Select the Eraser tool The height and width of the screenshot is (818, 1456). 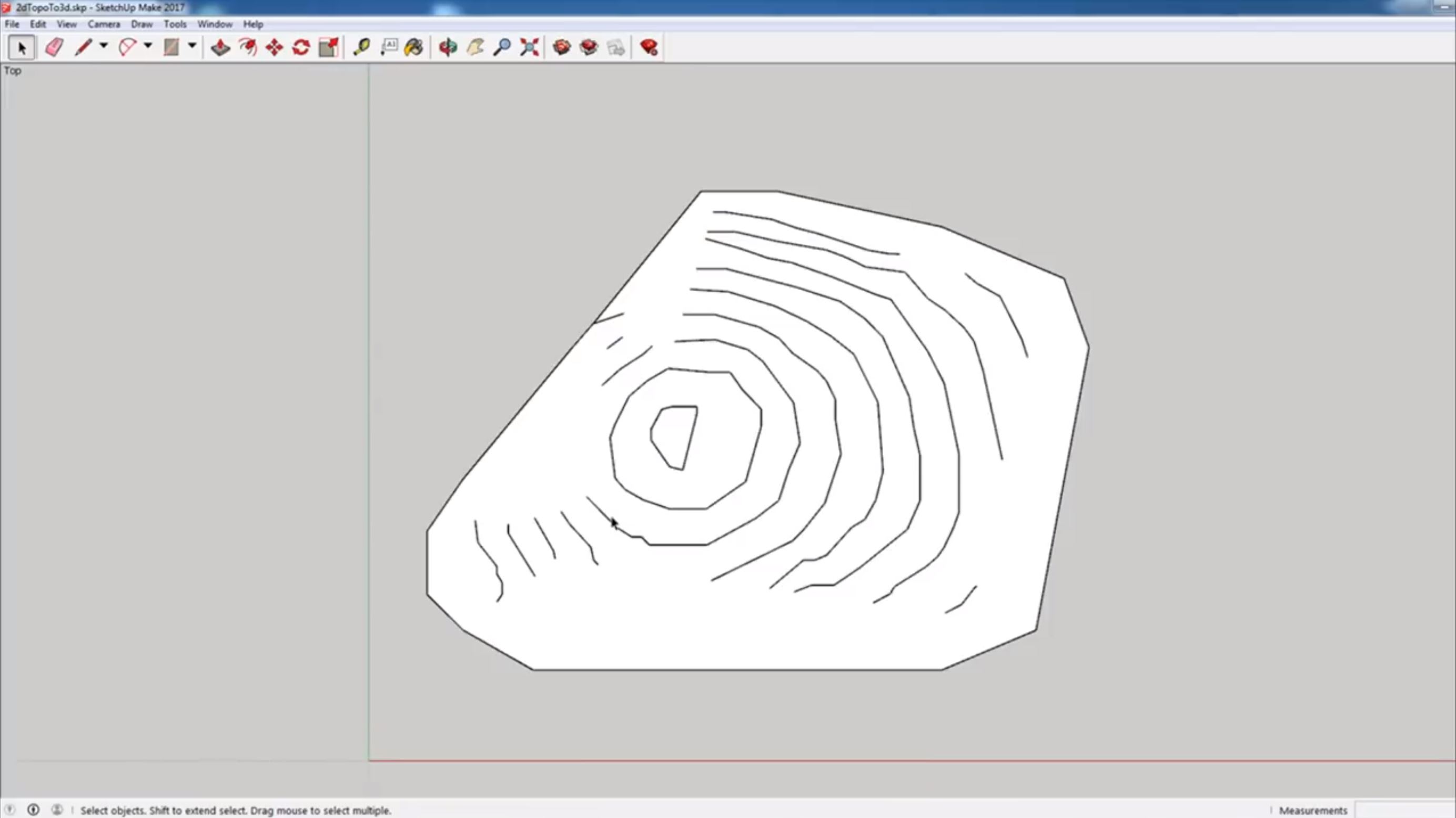(54, 47)
